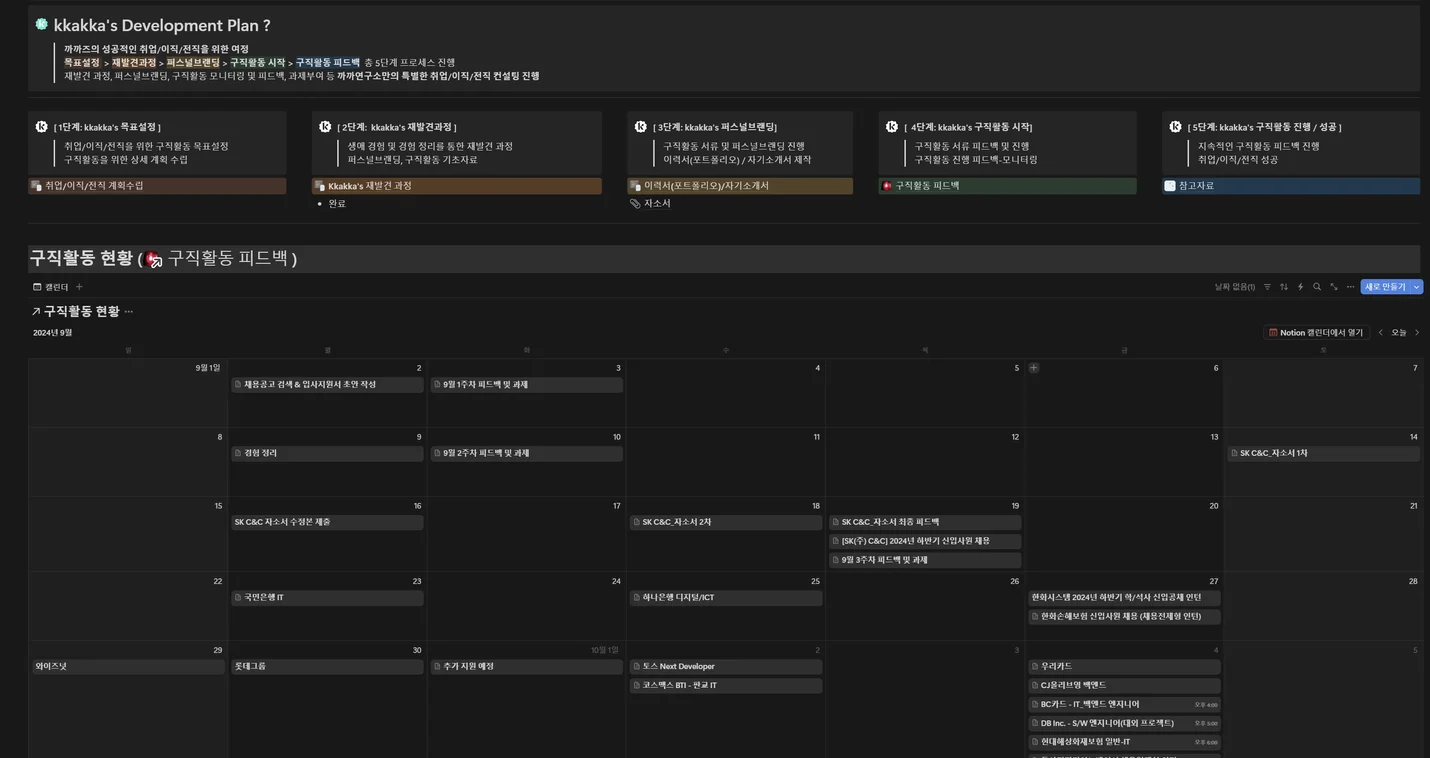Open the 국민은행 IT entry
The height and width of the screenshot is (758, 1430).
click(x=327, y=598)
